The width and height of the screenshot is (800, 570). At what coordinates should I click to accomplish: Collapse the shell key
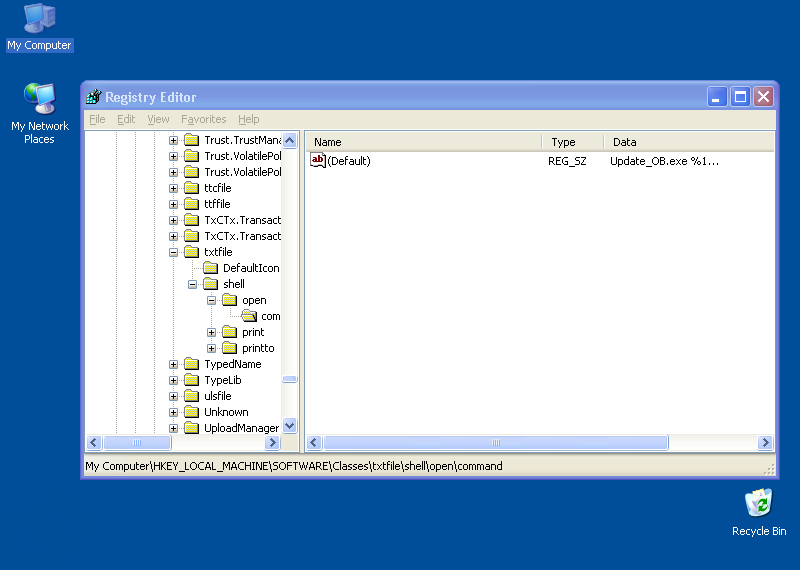pyautogui.click(x=192, y=284)
